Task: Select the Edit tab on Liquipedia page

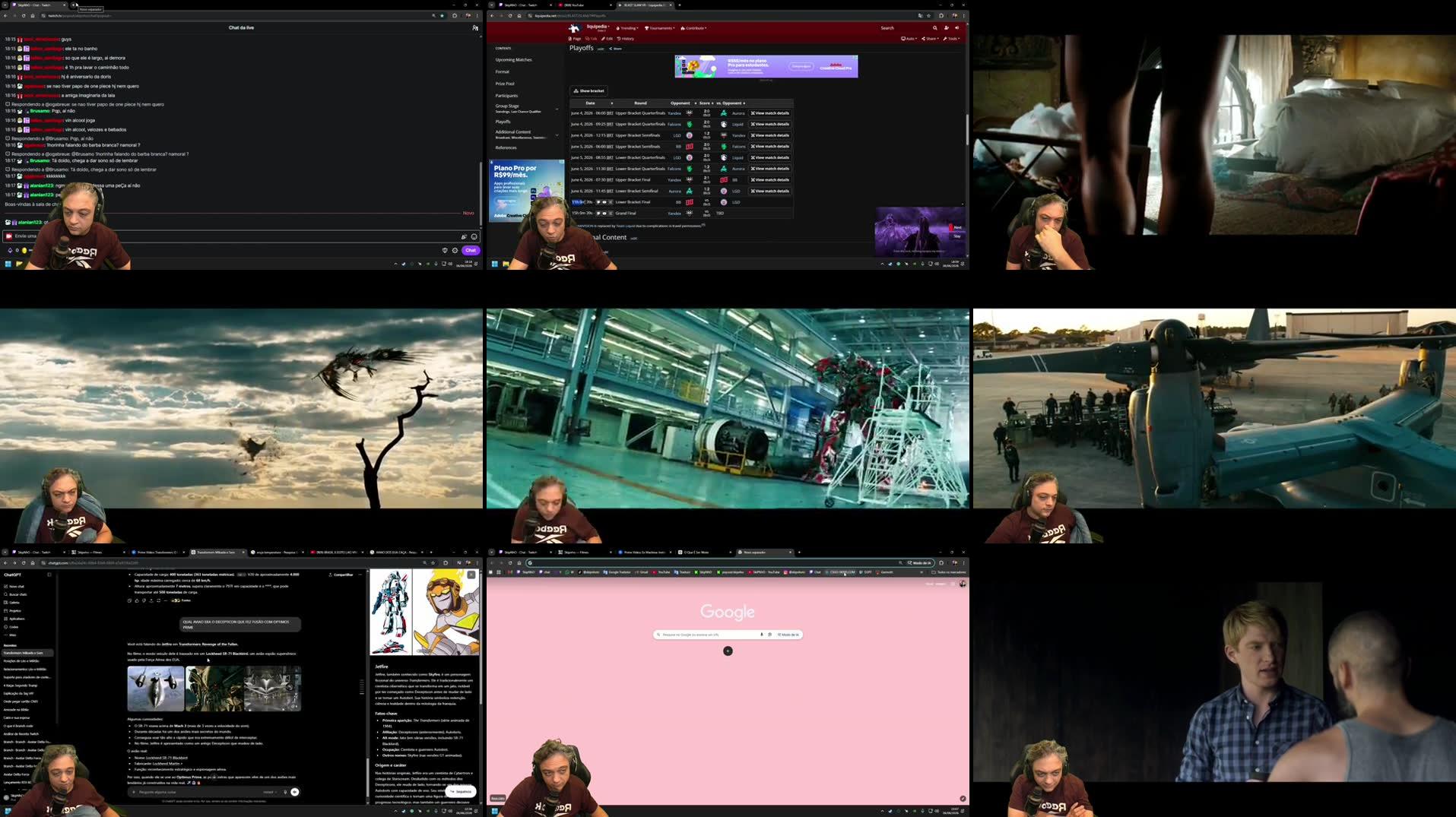Action: click(607, 39)
